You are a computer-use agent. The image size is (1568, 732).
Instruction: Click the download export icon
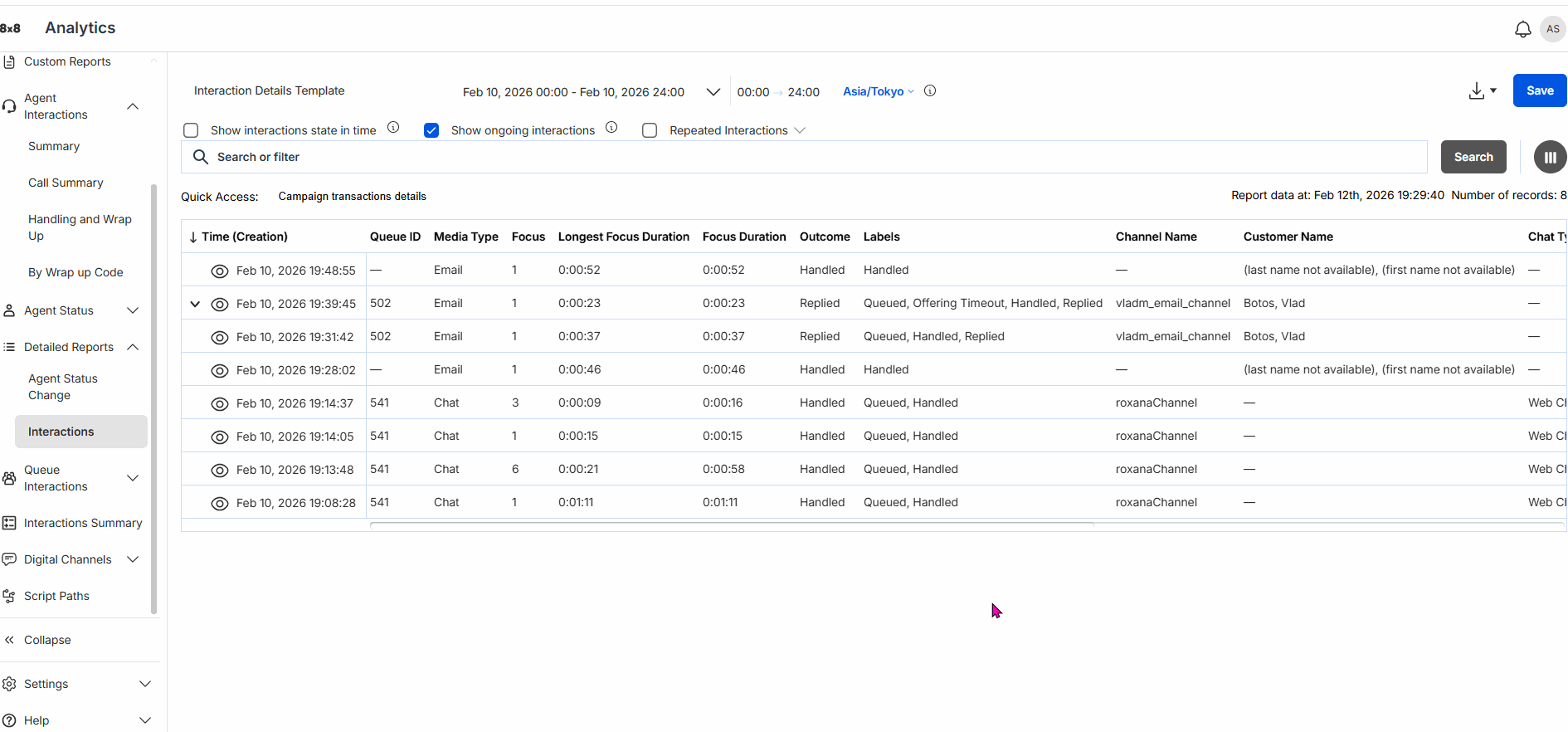click(x=1477, y=91)
